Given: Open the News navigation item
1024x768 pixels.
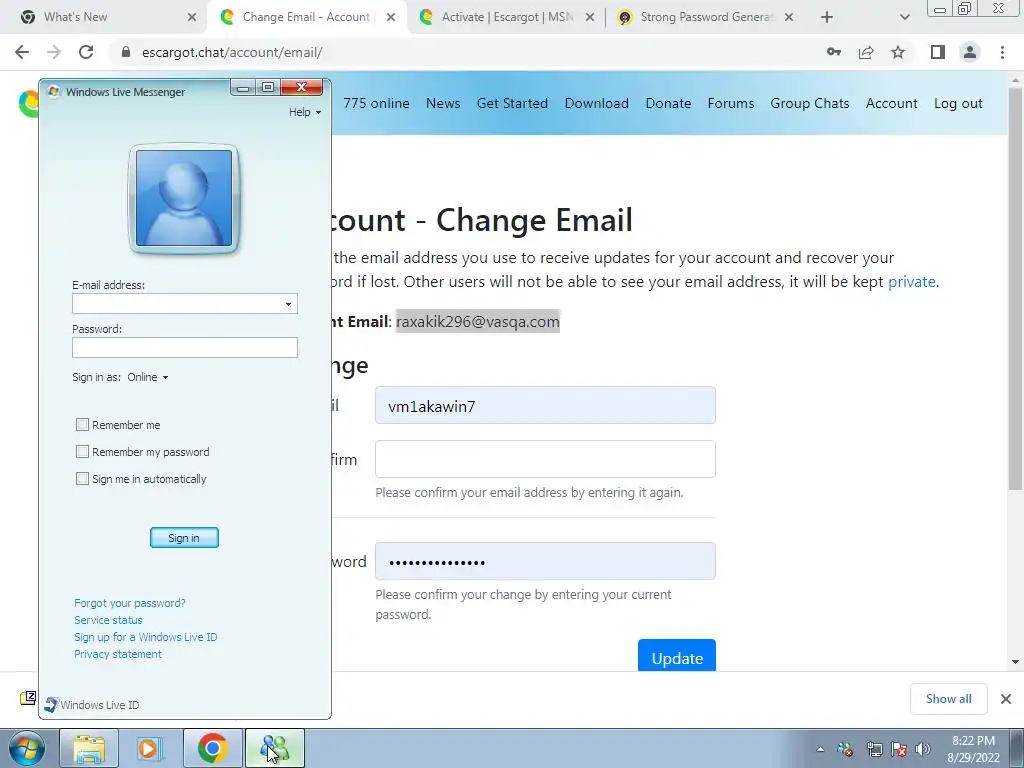Looking at the screenshot, I should click(443, 103).
